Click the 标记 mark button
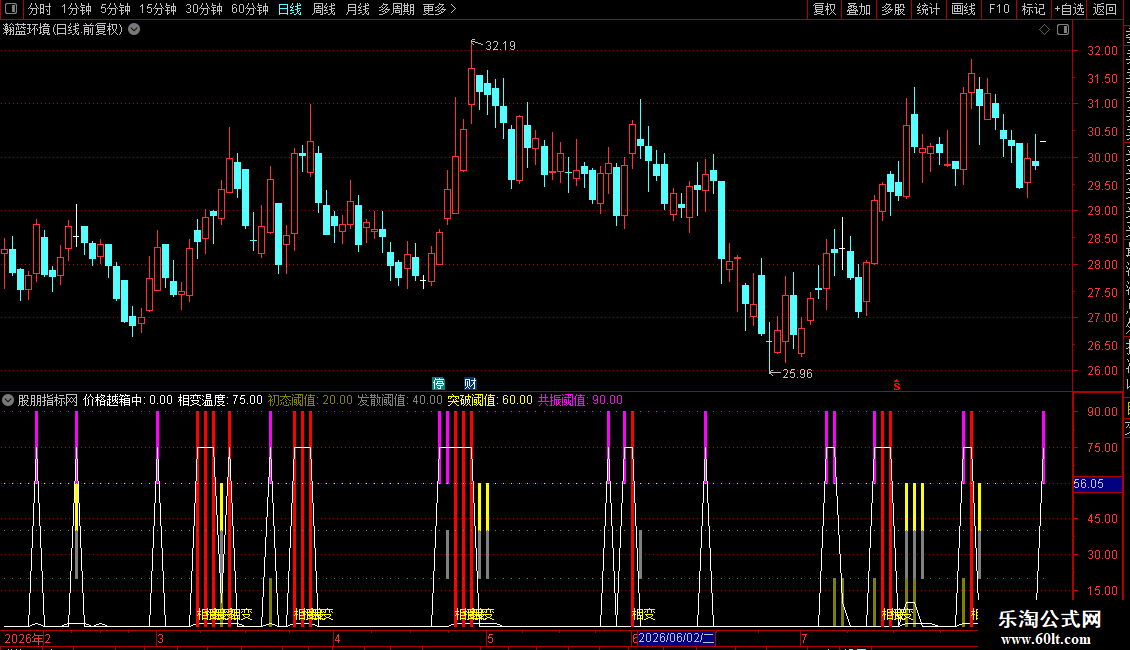This screenshot has height=650, width=1130. pos(1033,9)
